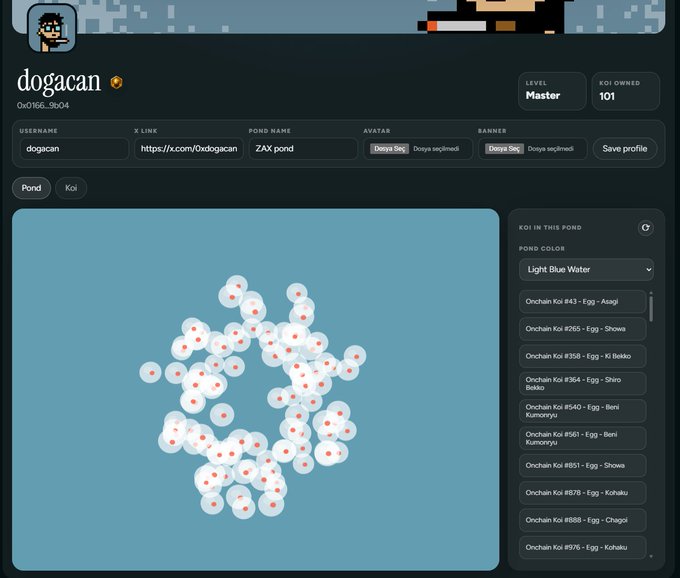
Task: Select Onchain Koi #358 - Egg - Ki Bekko
Action: 582,356
